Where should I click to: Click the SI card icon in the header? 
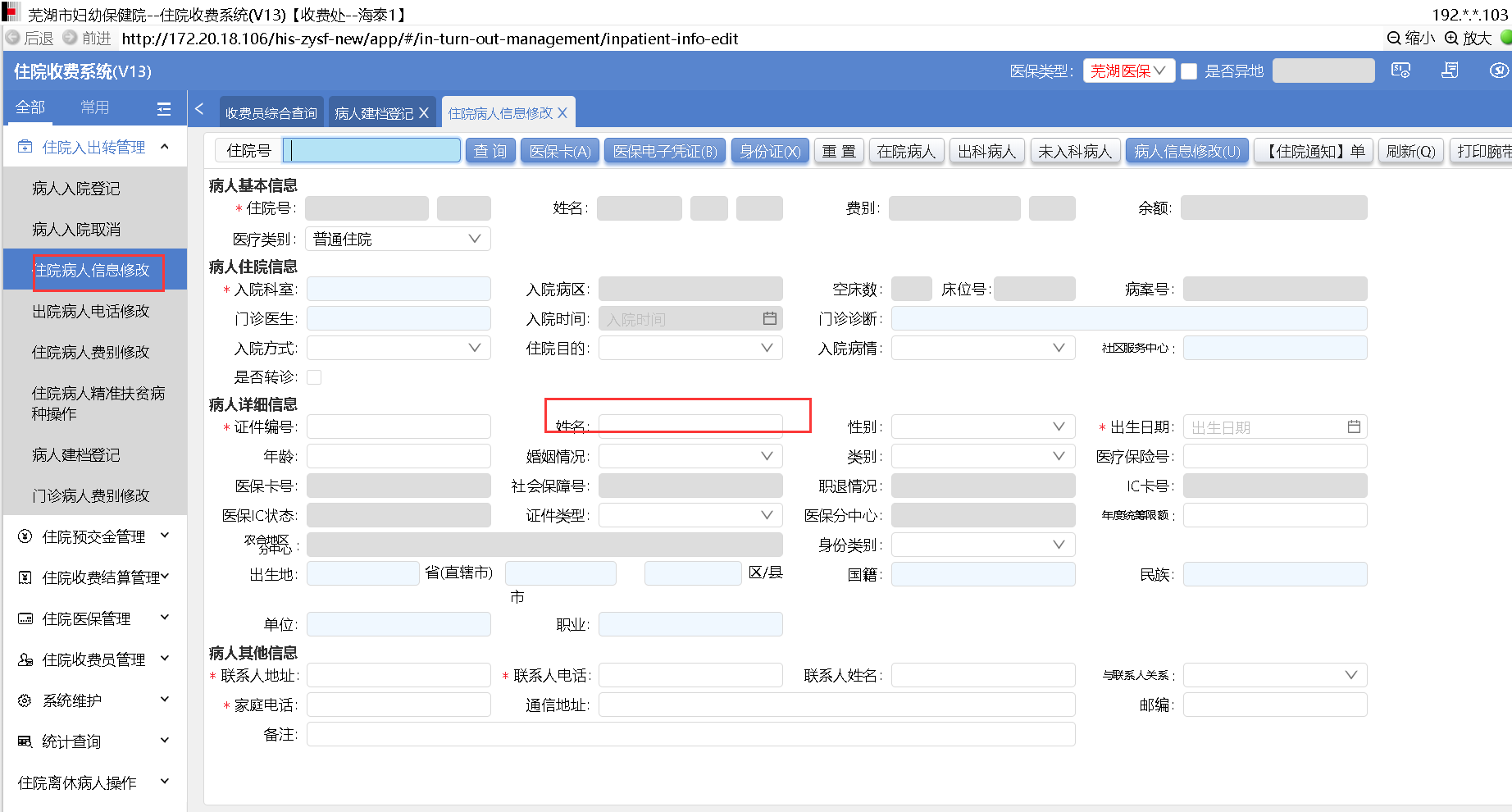coord(1400,71)
